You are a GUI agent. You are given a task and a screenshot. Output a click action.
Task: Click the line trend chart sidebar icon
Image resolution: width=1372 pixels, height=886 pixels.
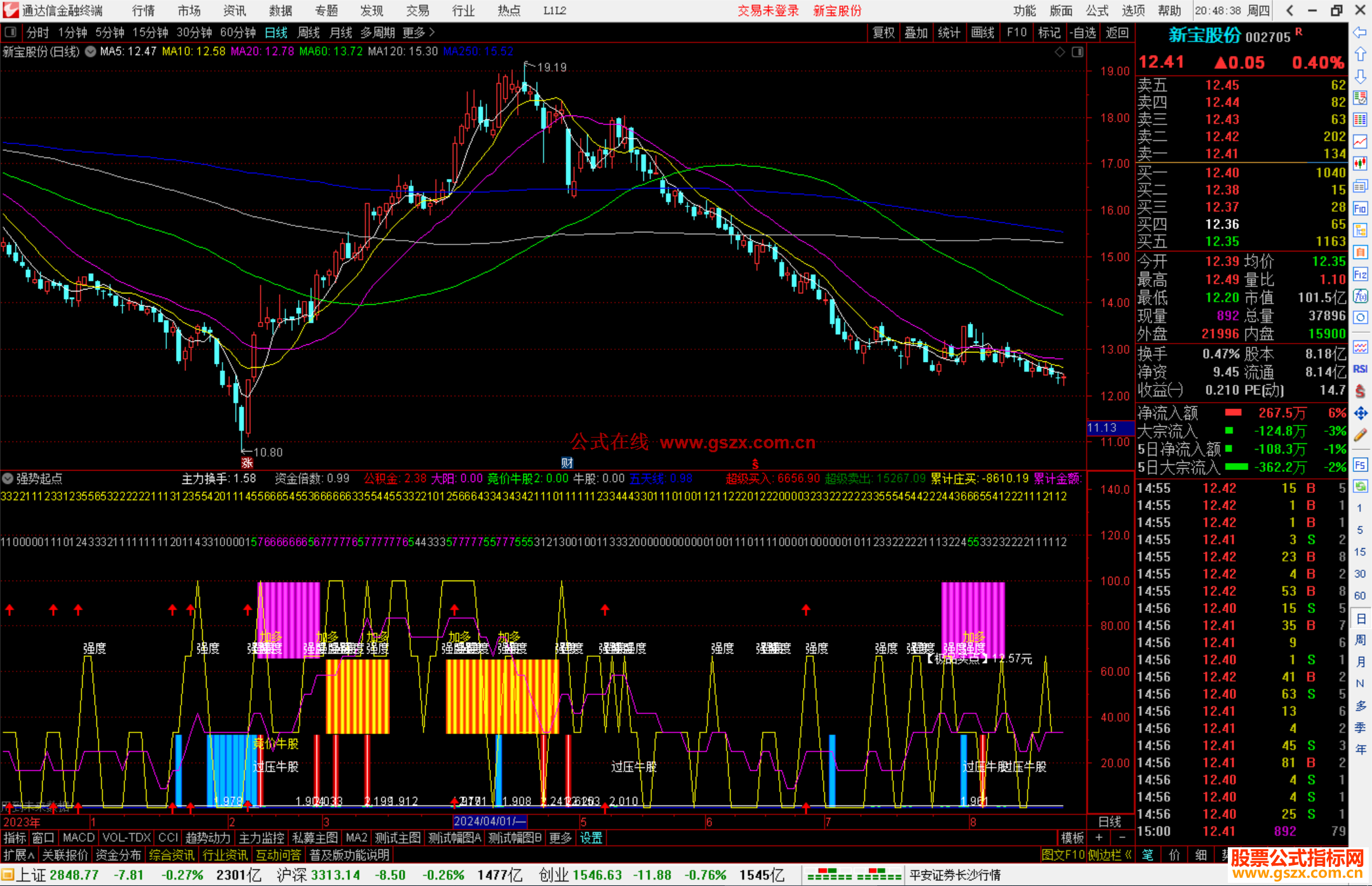coord(1360,142)
